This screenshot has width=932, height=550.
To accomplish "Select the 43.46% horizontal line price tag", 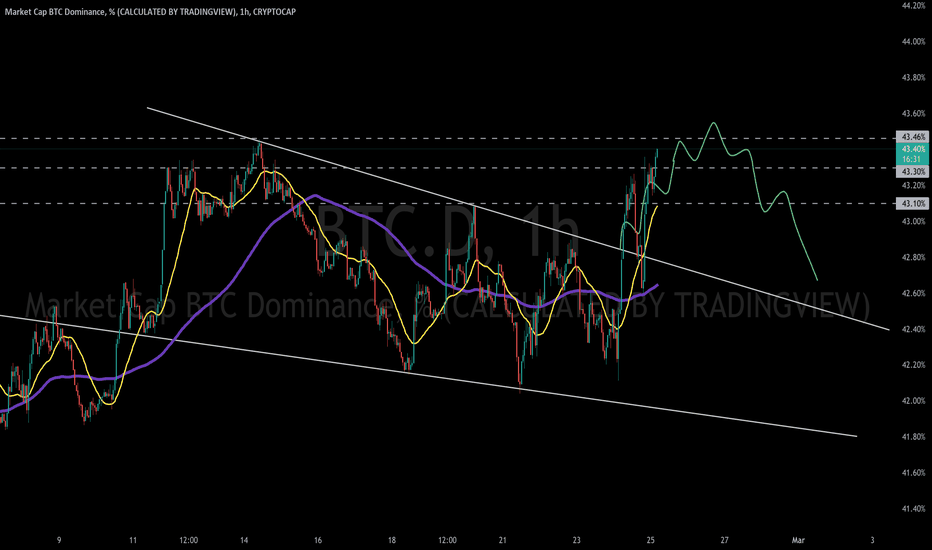I will click(x=912, y=137).
